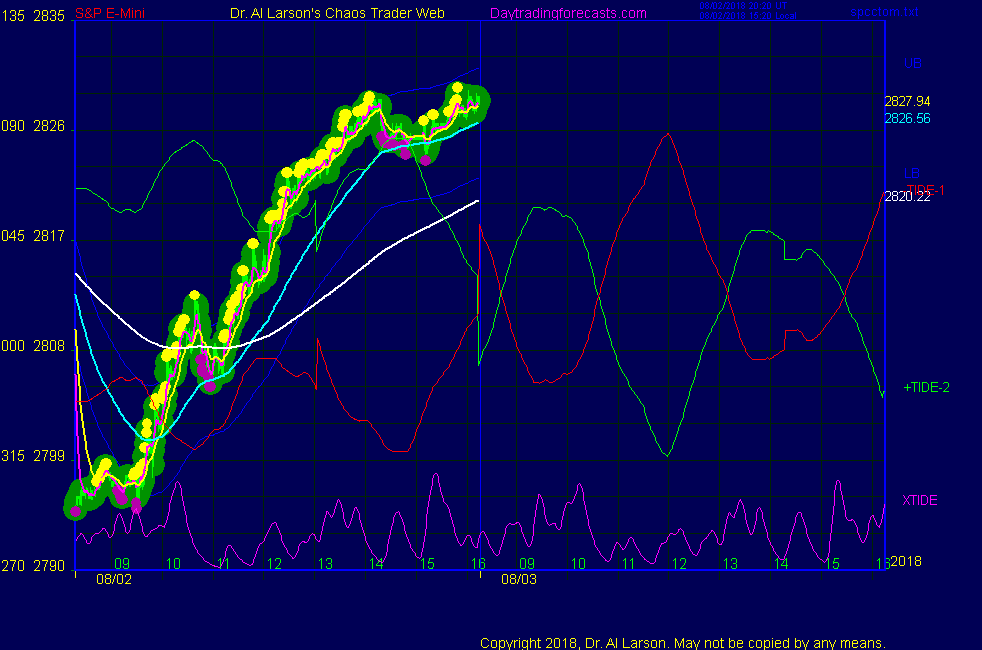Click the '08/03' date label

519,579
